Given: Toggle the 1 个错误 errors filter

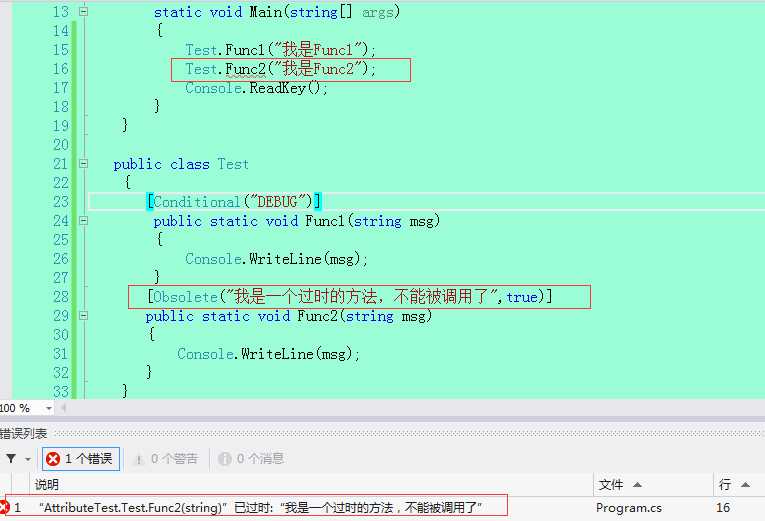Looking at the screenshot, I should tap(81, 459).
